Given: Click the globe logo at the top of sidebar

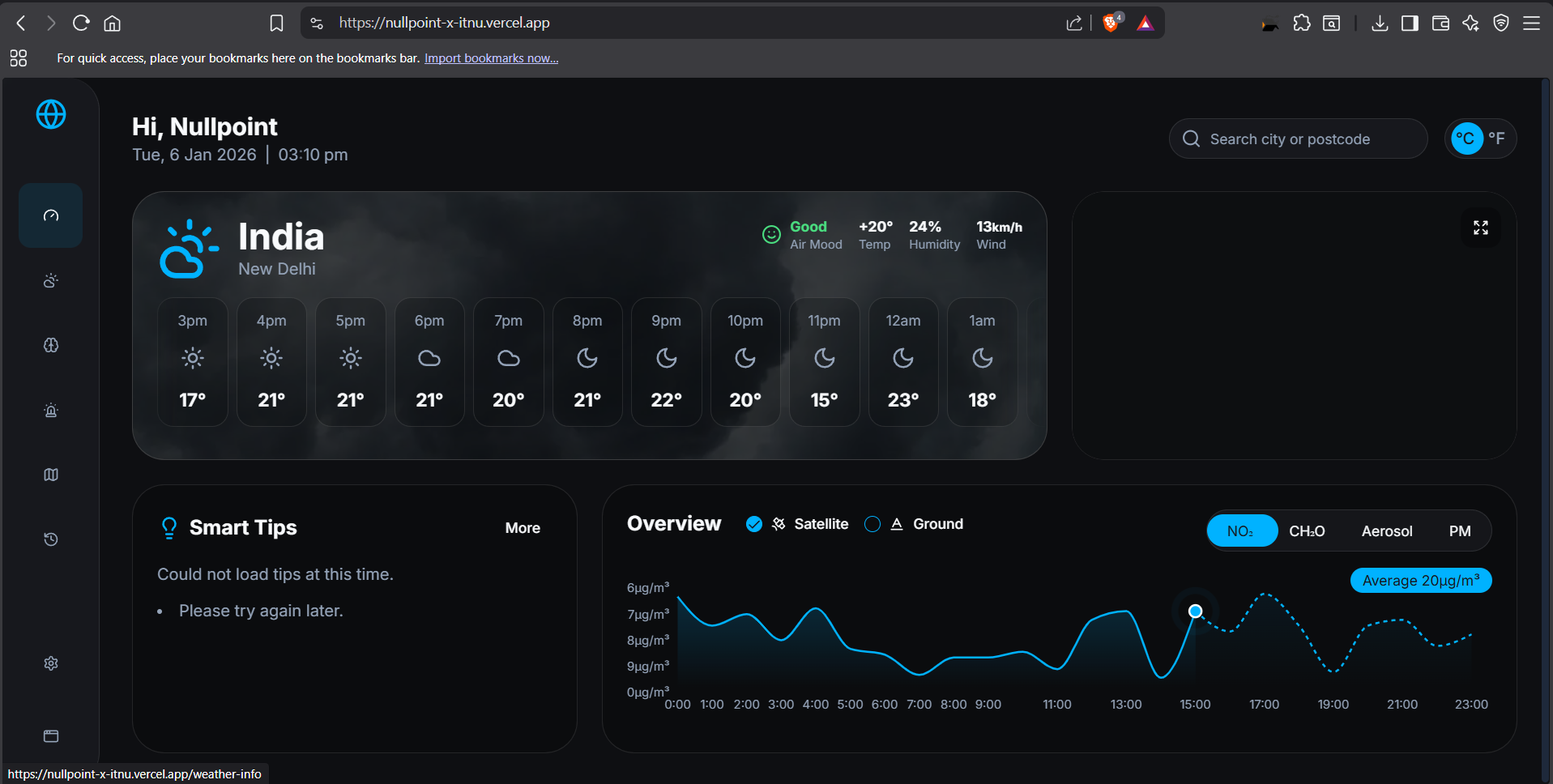Looking at the screenshot, I should [50, 115].
